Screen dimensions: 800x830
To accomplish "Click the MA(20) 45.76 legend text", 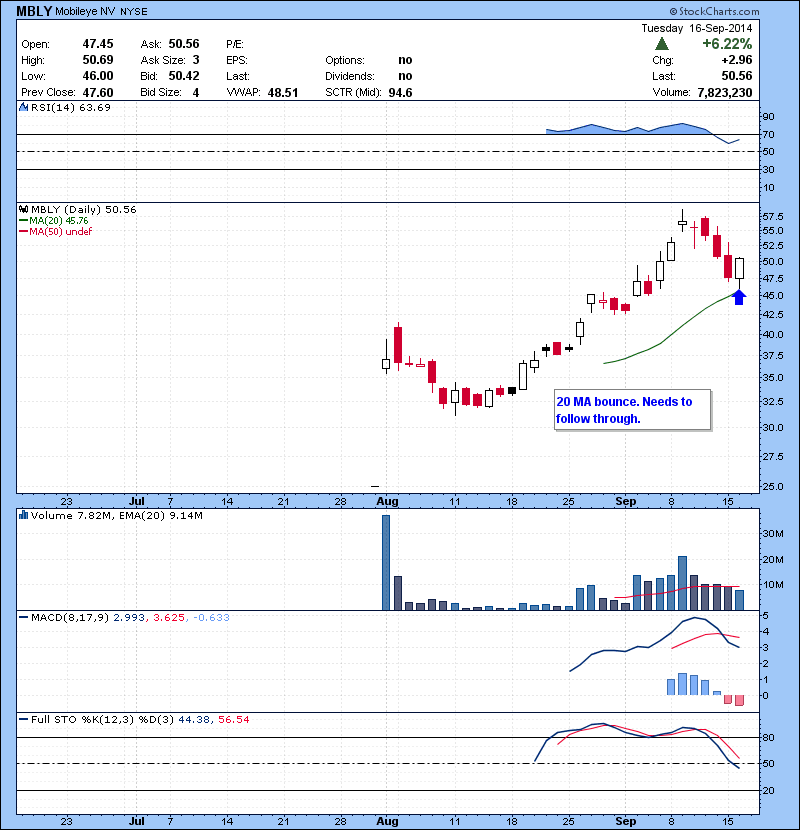I will [x=59, y=221].
